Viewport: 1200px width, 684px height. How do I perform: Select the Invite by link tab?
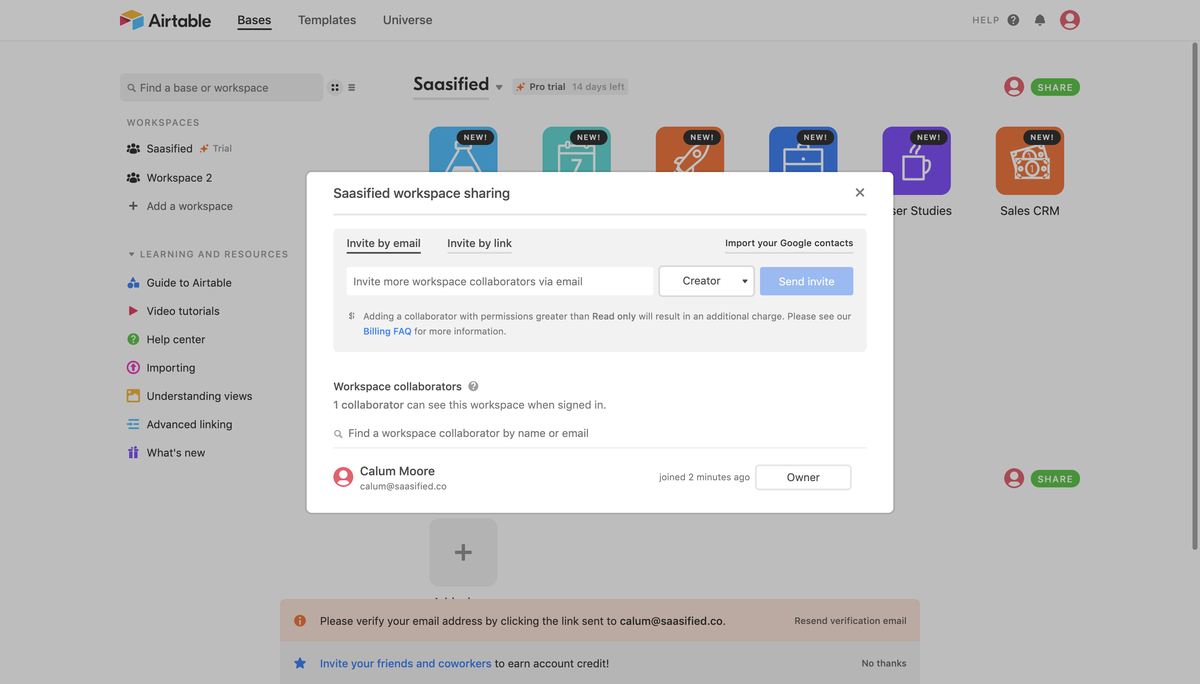[x=479, y=243]
